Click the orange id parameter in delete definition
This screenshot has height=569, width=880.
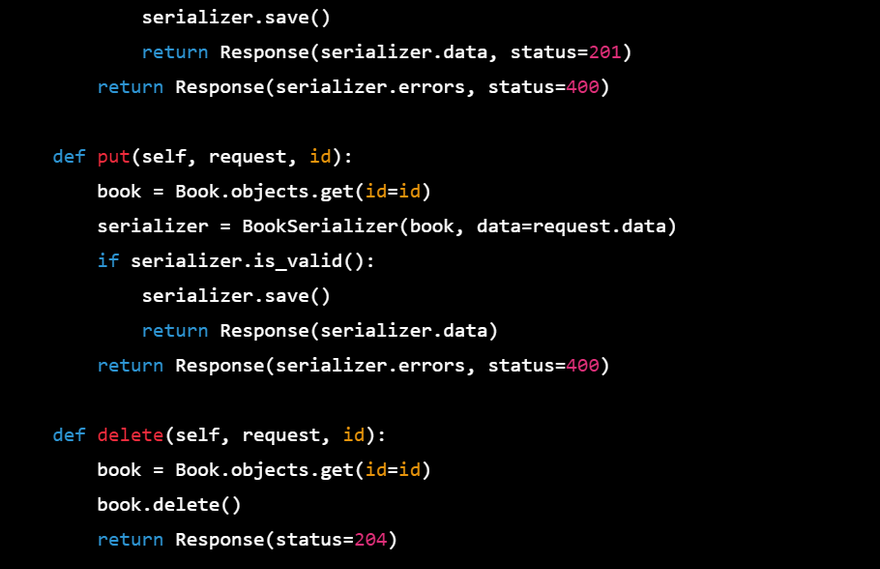pyautogui.click(x=354, y=435)
